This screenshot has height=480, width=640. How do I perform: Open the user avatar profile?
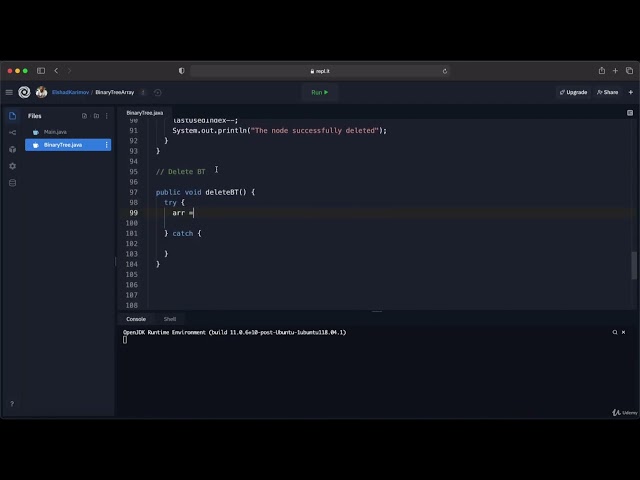(41, 92)
